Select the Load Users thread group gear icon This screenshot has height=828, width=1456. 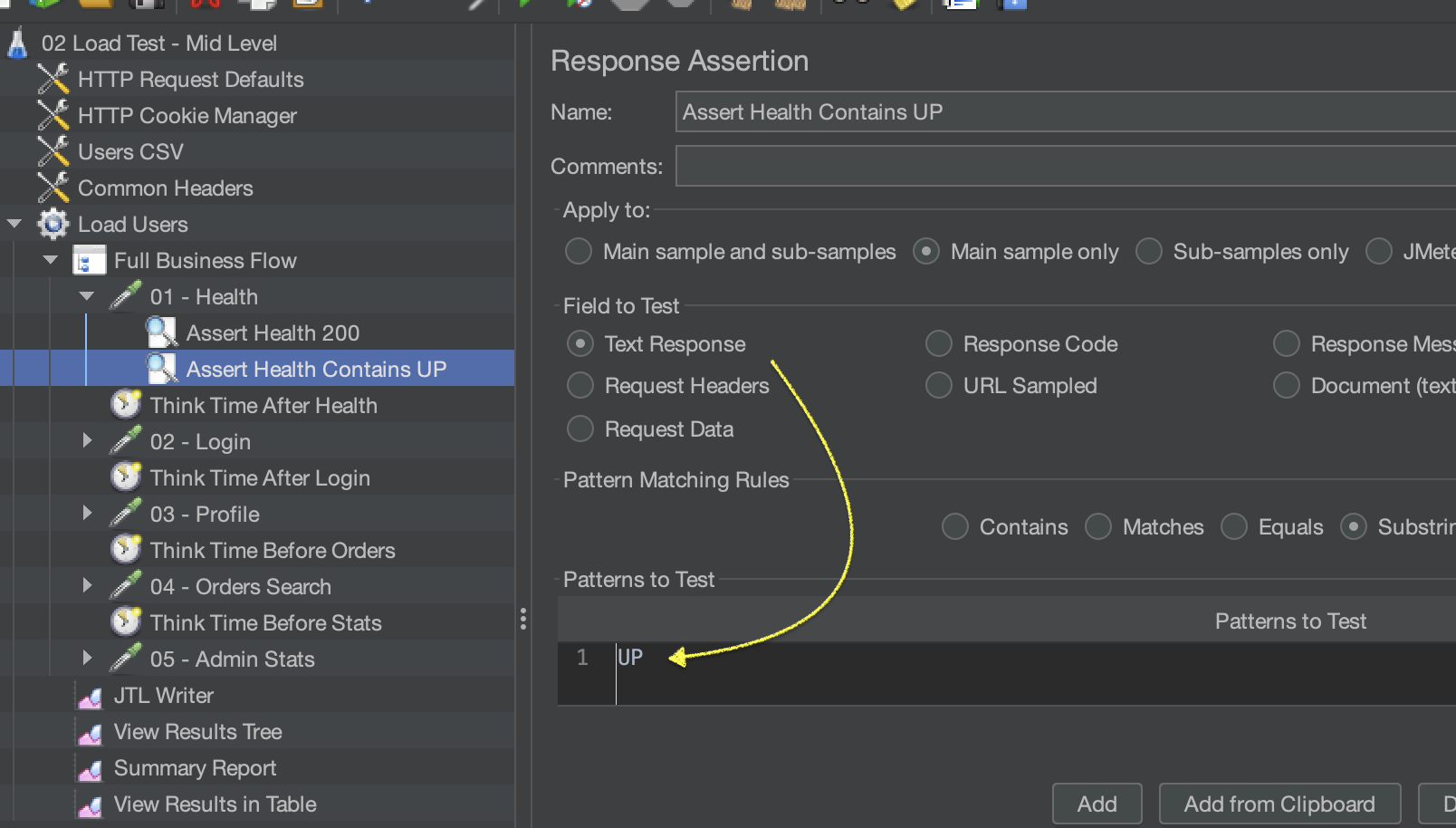coord(53,225)
